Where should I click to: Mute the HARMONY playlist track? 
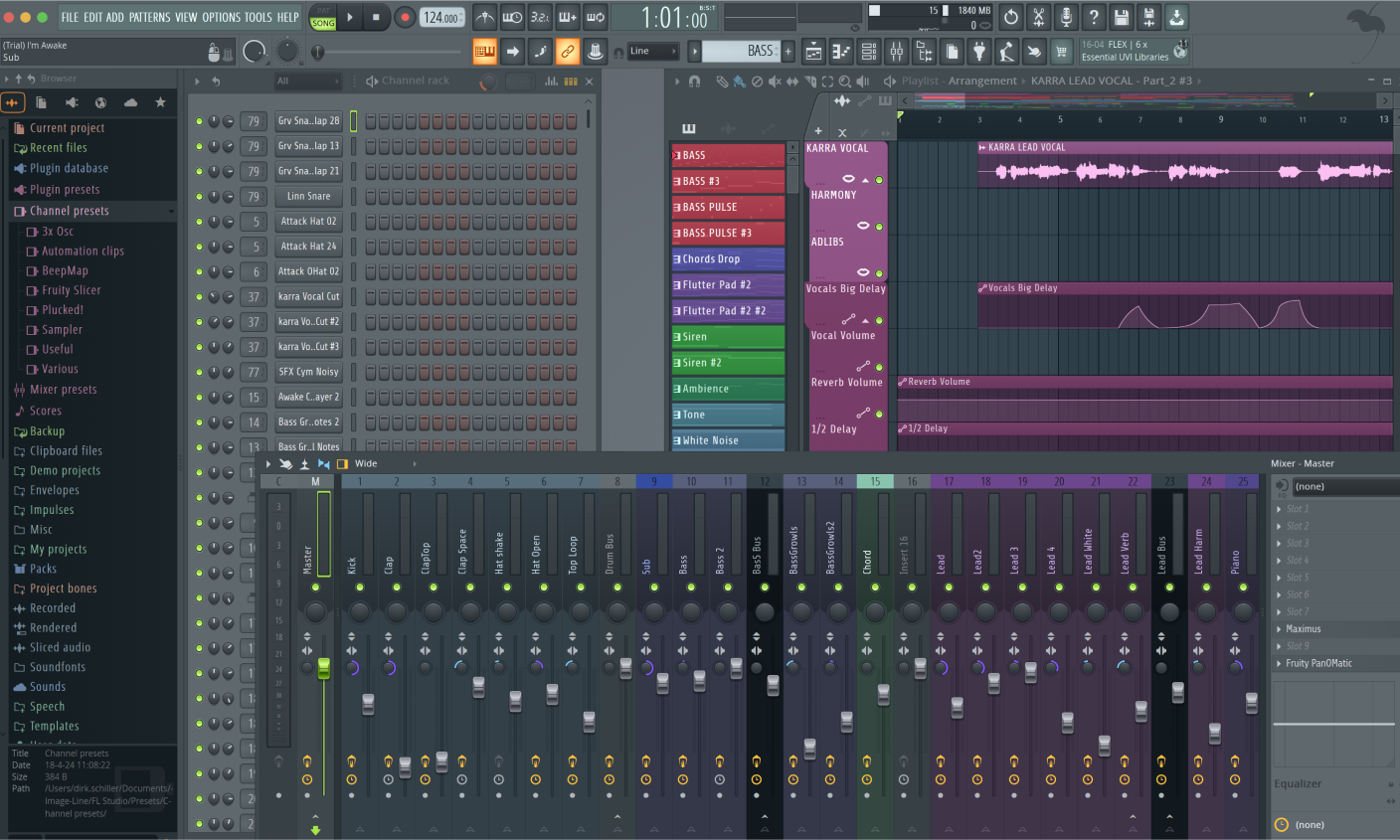879,227
